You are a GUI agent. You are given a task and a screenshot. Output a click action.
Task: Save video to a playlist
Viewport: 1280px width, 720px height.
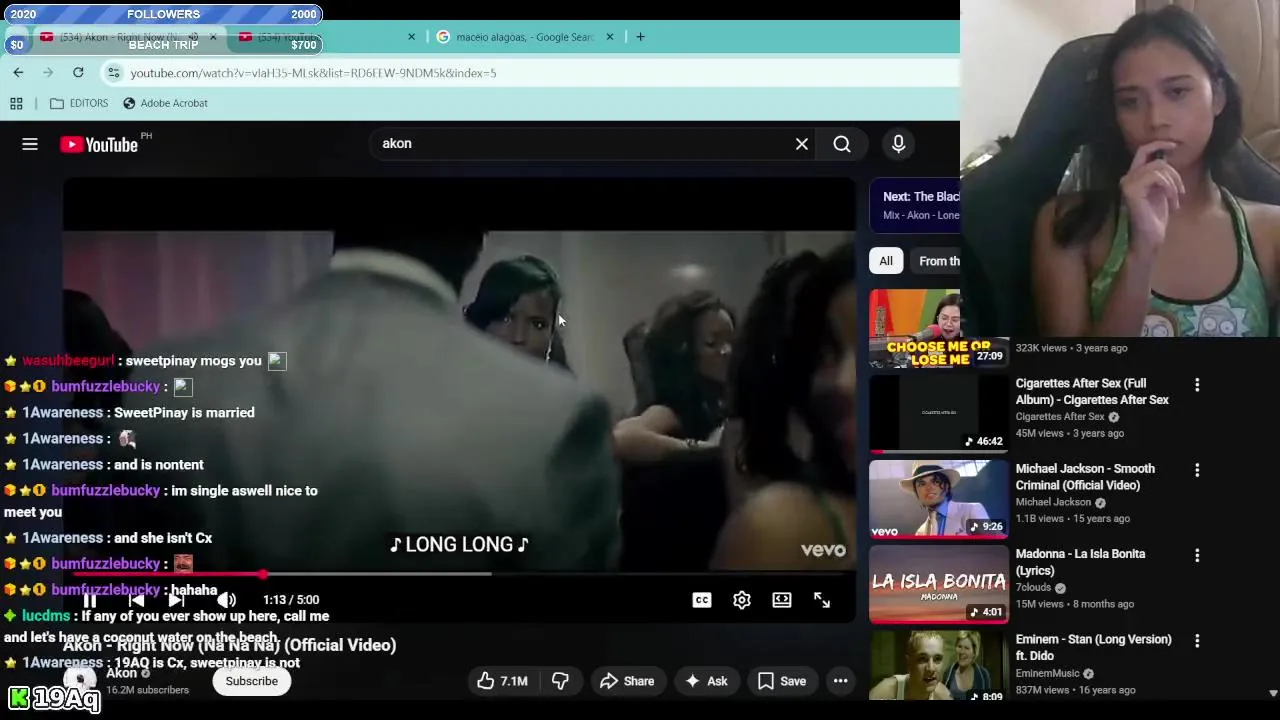(x=782, y=681)
